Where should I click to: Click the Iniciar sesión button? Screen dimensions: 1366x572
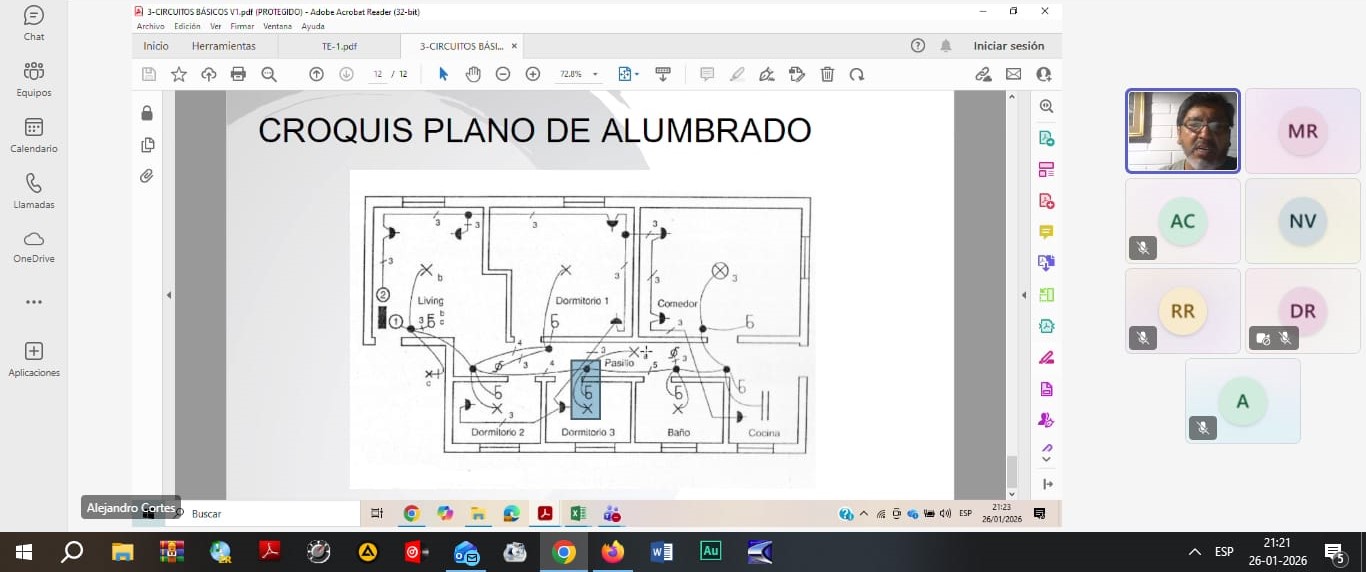point(1008,46)
